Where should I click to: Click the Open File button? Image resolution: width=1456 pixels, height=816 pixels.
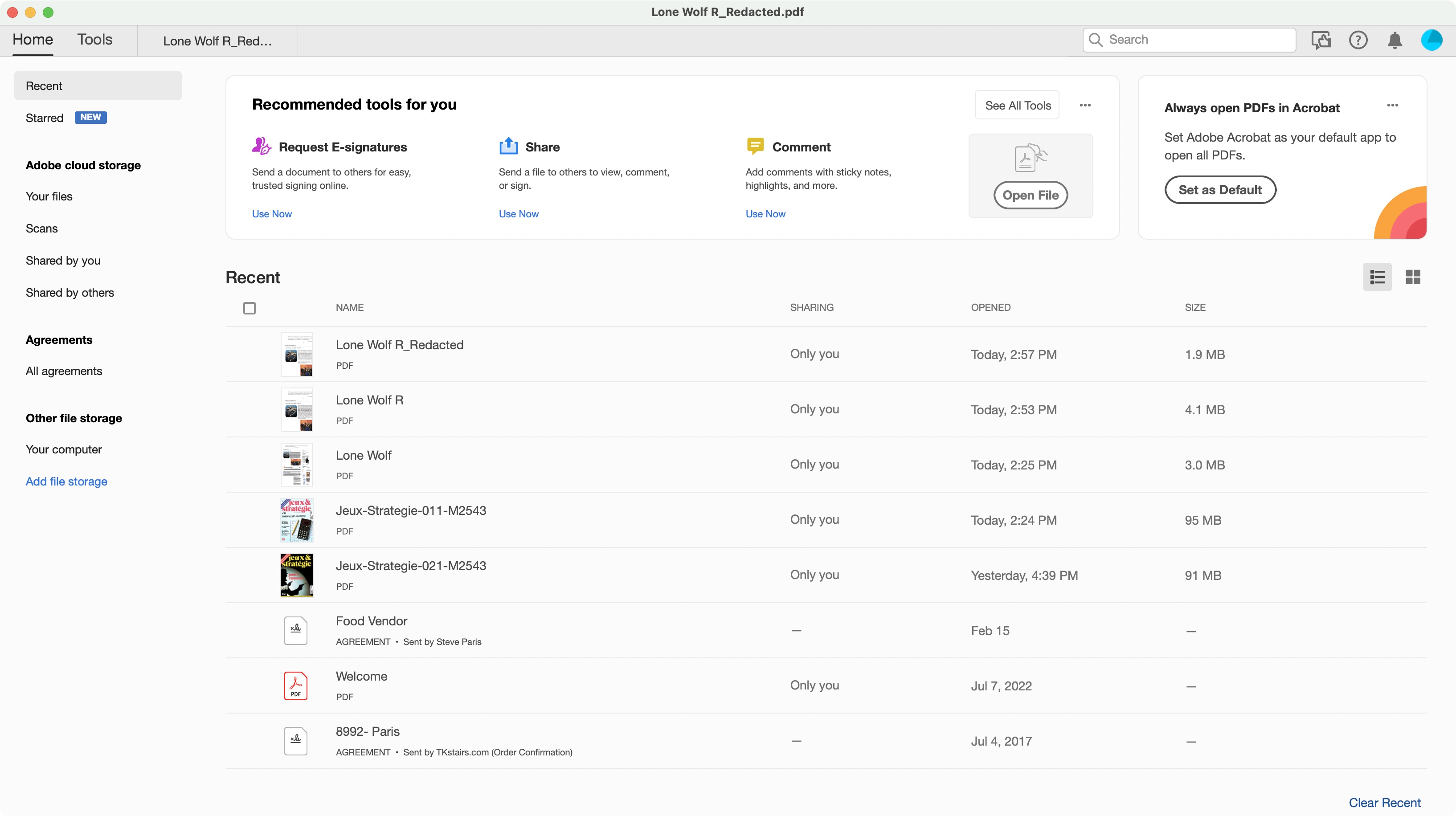[x=1031, y=196]
